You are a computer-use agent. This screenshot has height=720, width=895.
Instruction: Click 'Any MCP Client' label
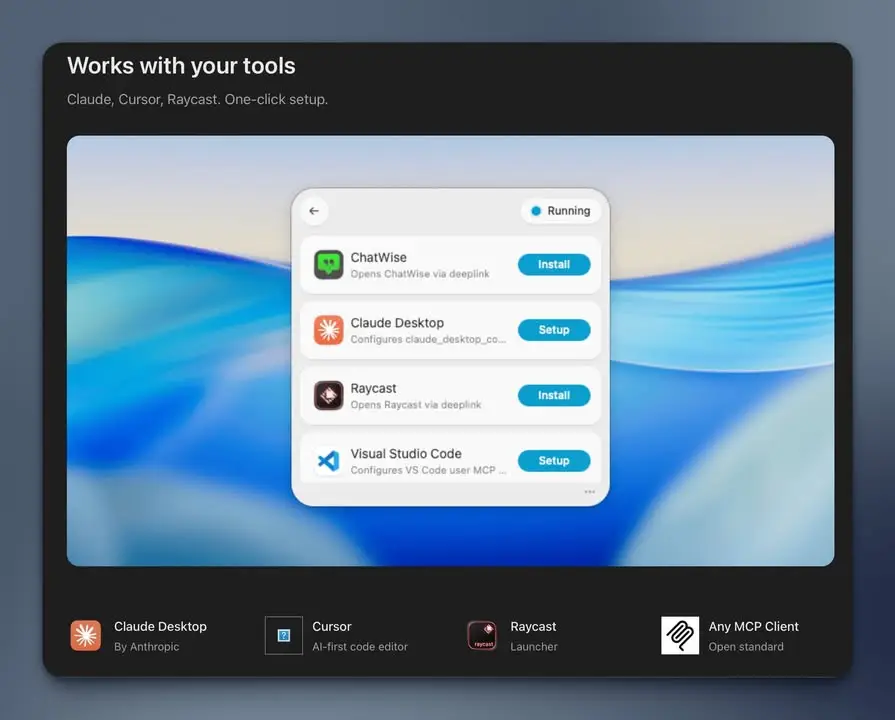click(753, 626)
